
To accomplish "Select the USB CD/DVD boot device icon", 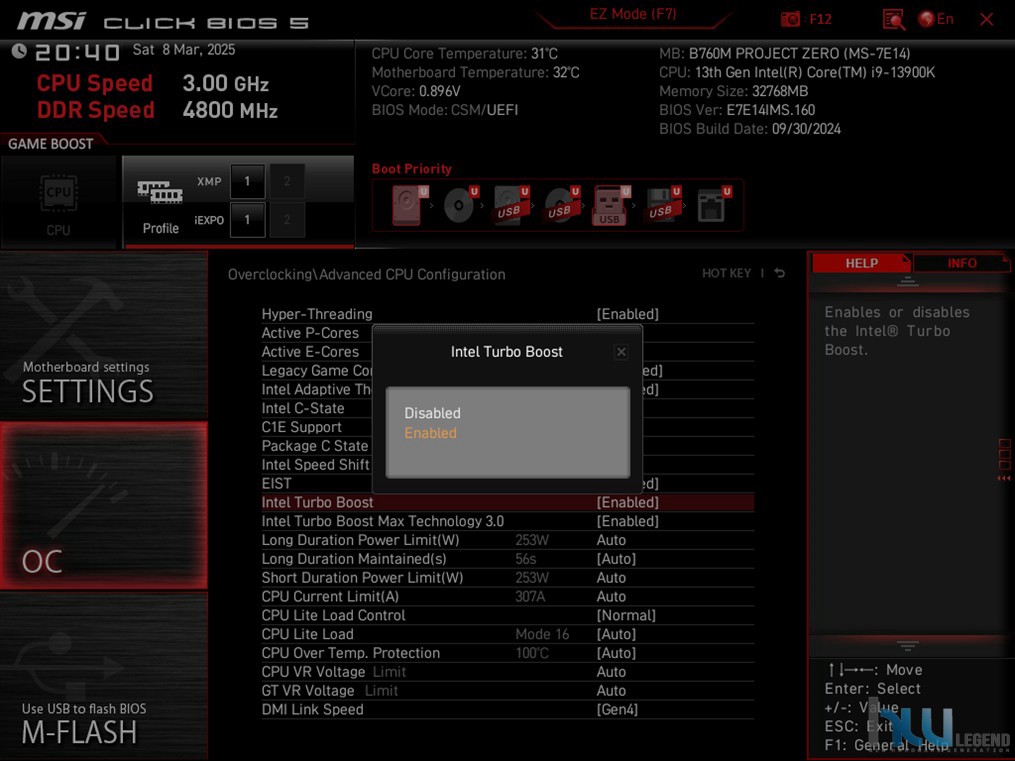I will [x=561, y=204].
